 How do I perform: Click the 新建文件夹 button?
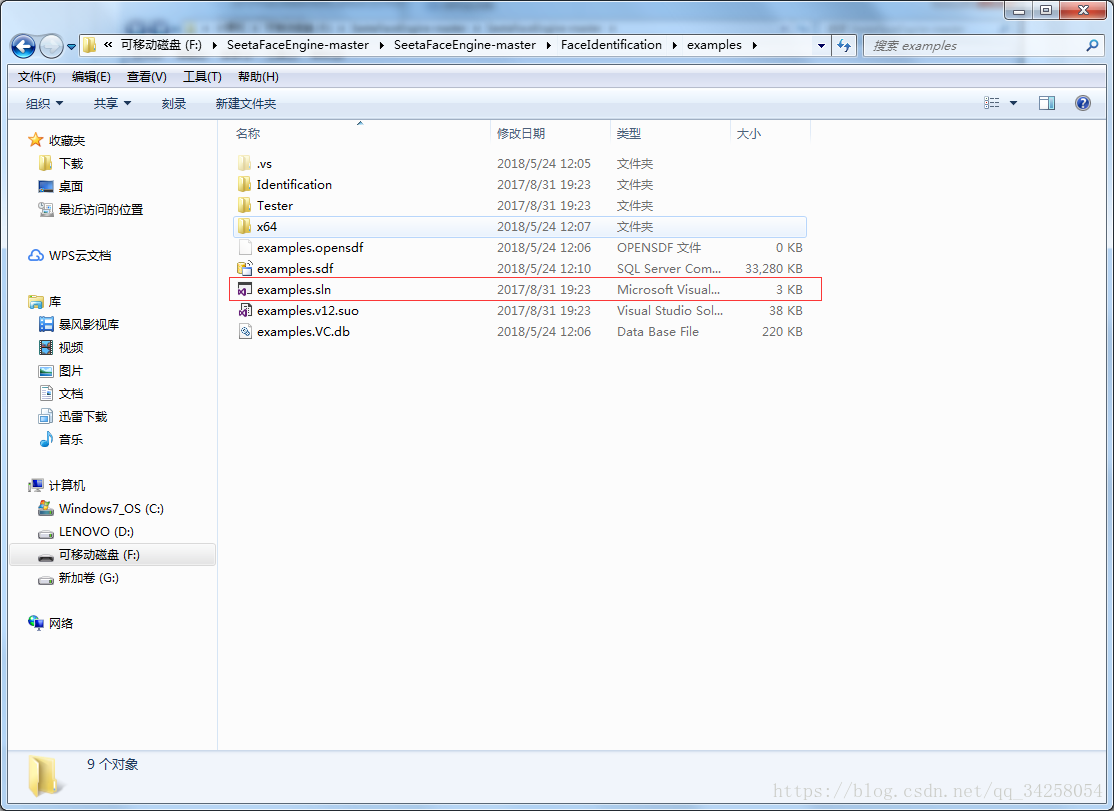coord(246,104)
